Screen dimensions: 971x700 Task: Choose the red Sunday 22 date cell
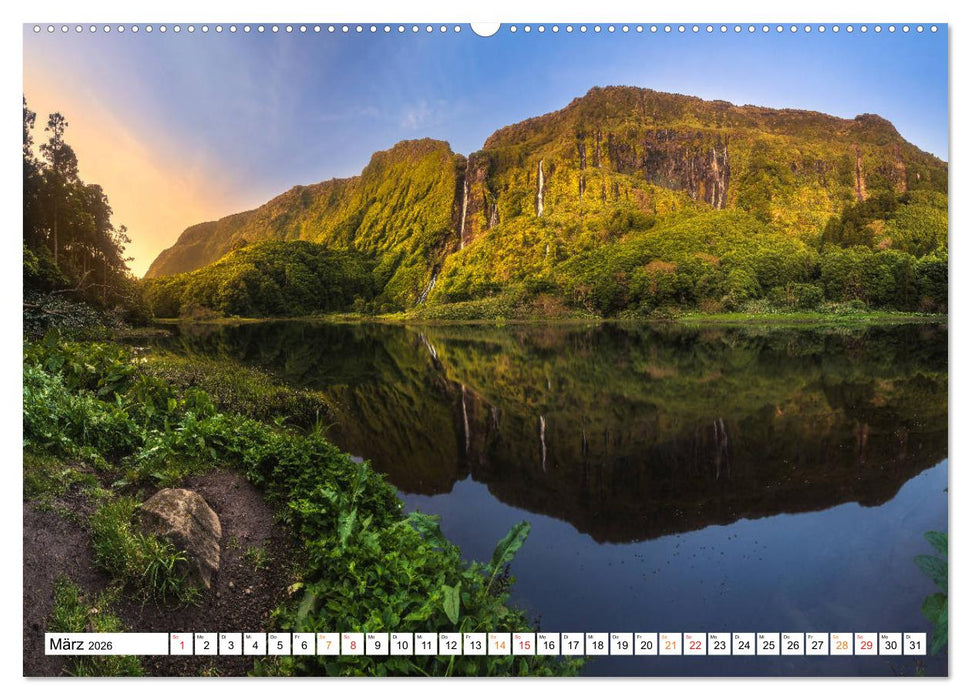[694, 644]
